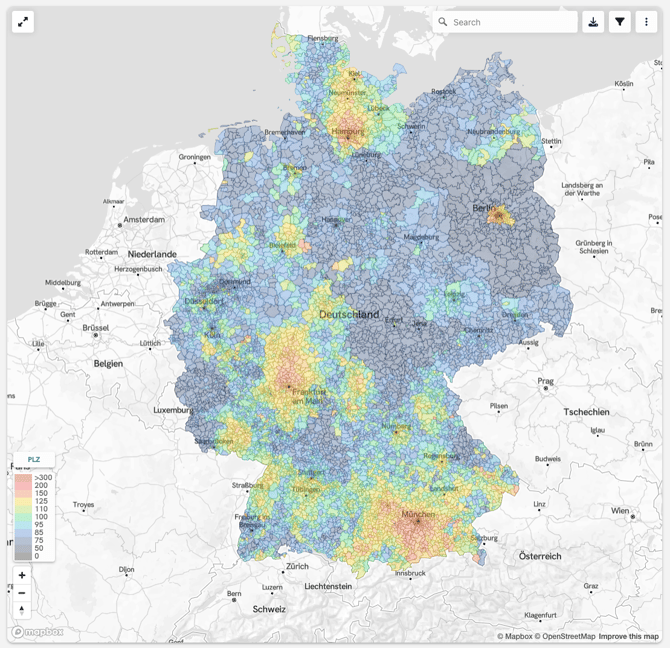Click the >300 red legend swatch
Viewport: 670px width, 648px height.
25,478
